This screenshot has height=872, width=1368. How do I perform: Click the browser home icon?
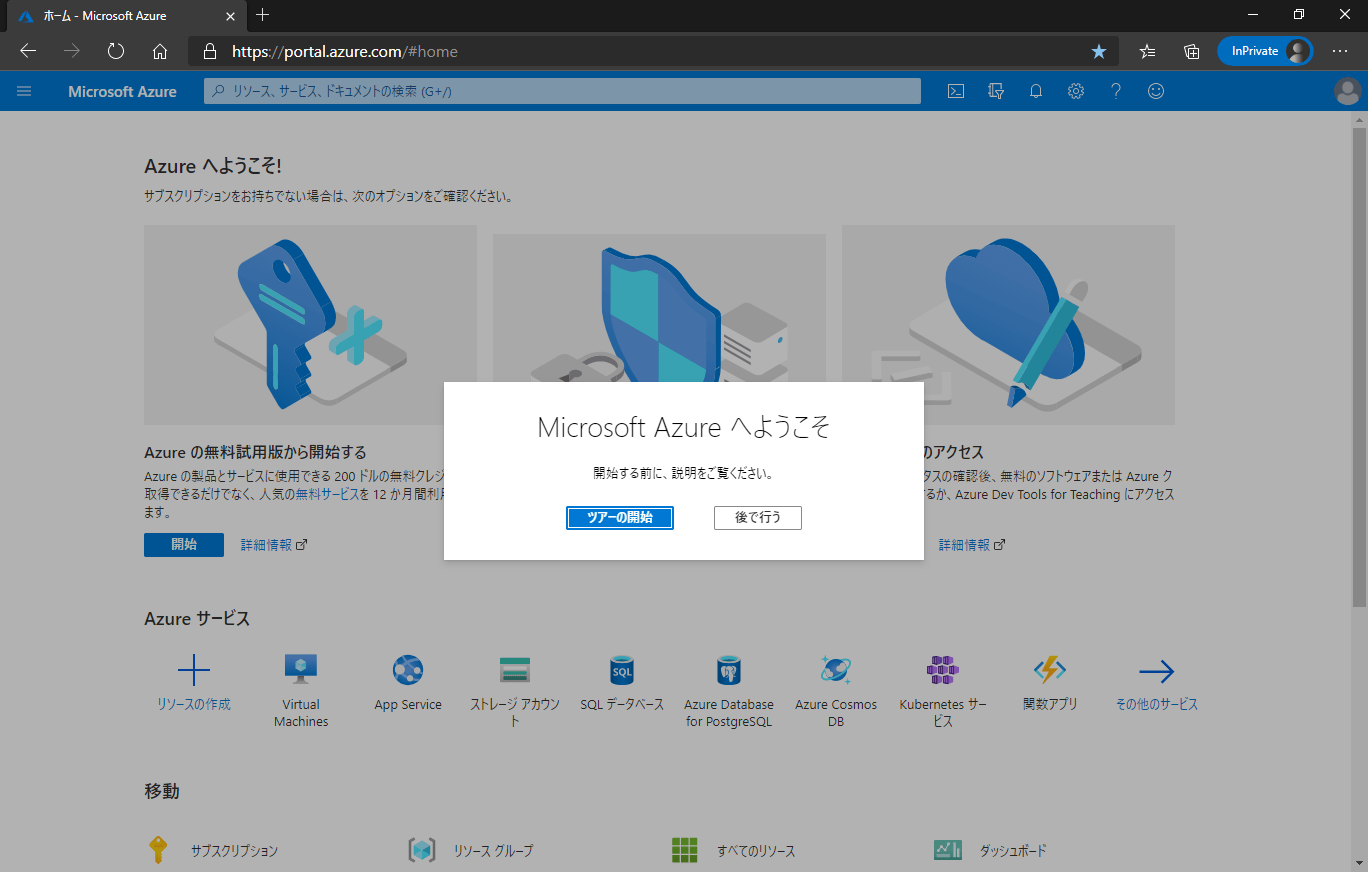click(x=160, y=51)
